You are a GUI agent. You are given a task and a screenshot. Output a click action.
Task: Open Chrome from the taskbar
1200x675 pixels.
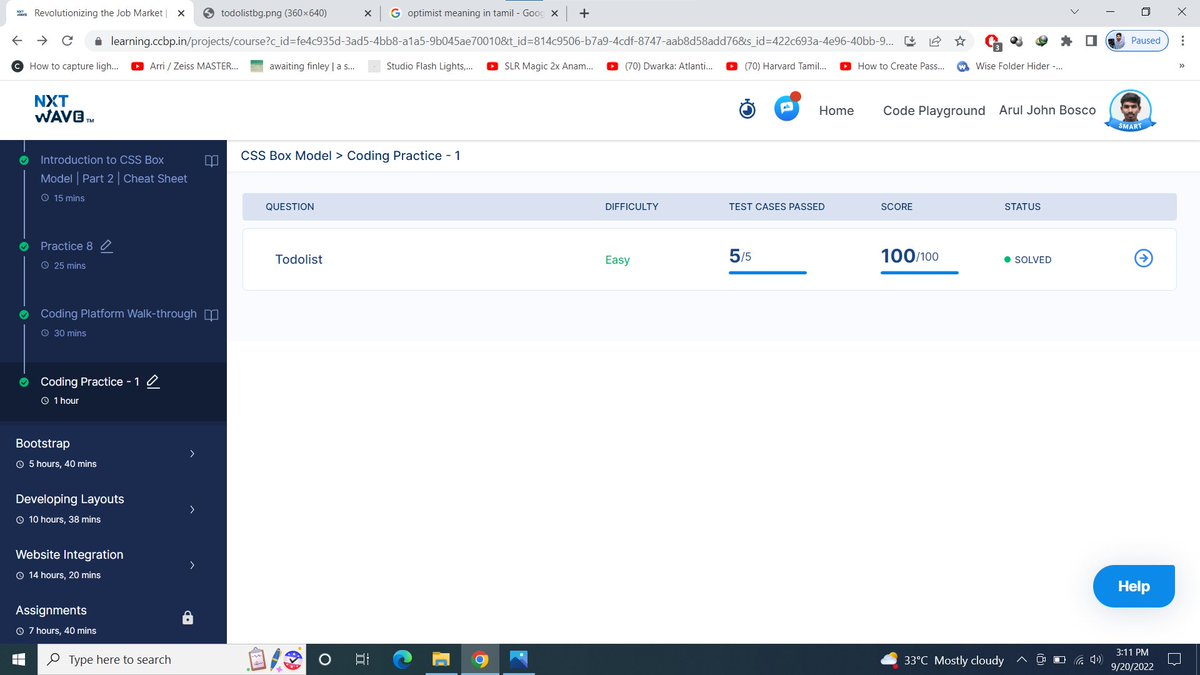pyautogui.click(x=480, y=660)
